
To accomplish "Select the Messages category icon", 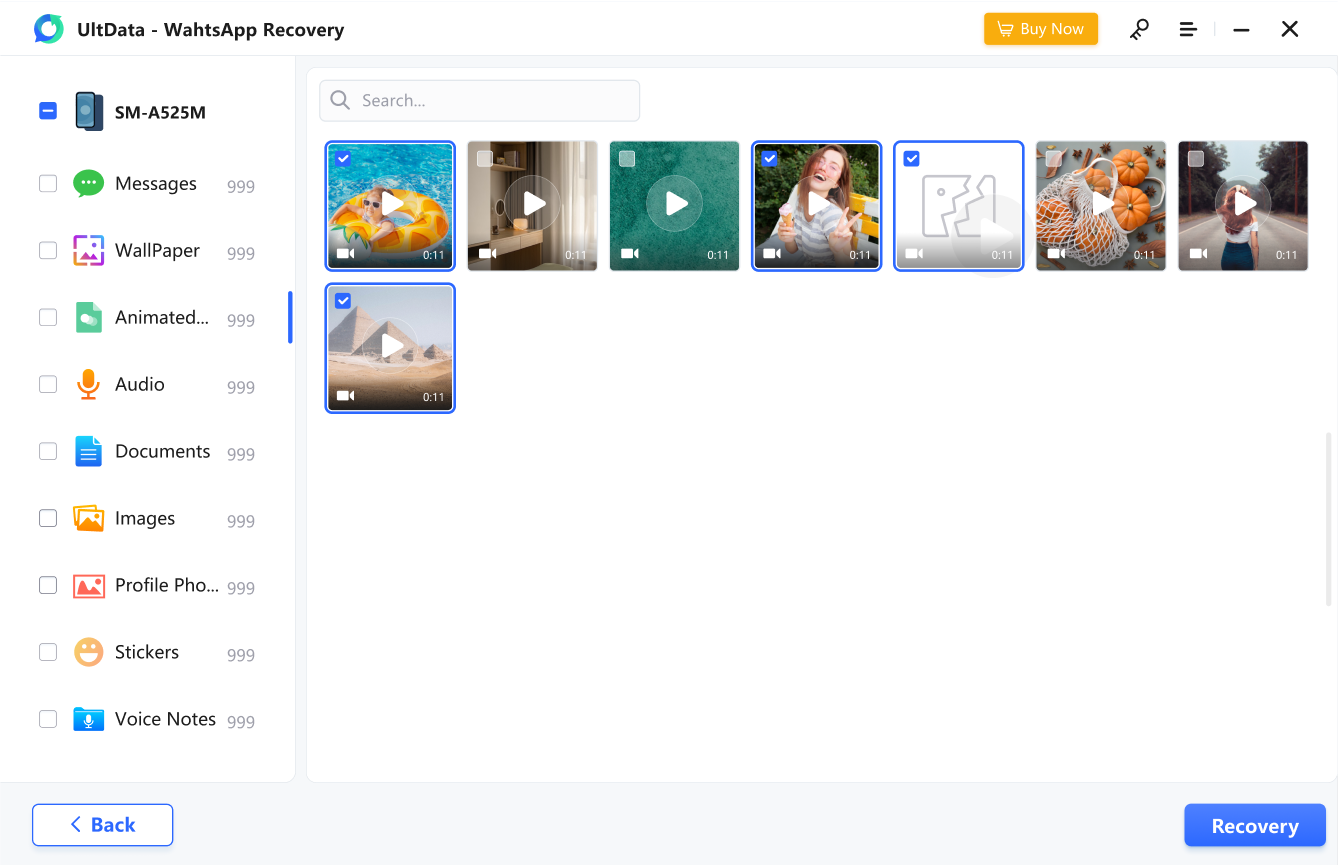I will click(88, 183).
